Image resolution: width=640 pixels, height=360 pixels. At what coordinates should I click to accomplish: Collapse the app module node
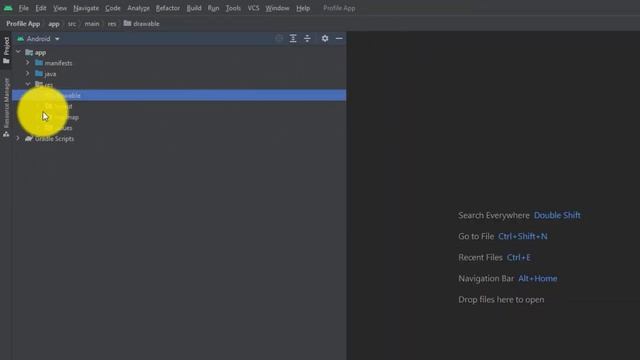pos(18,52)
